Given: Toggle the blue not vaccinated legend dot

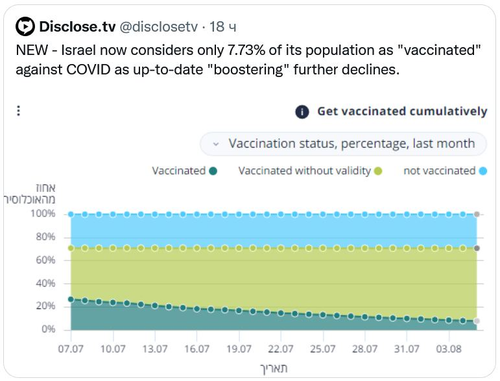Looking at the screenshot, I should (483, 171).
